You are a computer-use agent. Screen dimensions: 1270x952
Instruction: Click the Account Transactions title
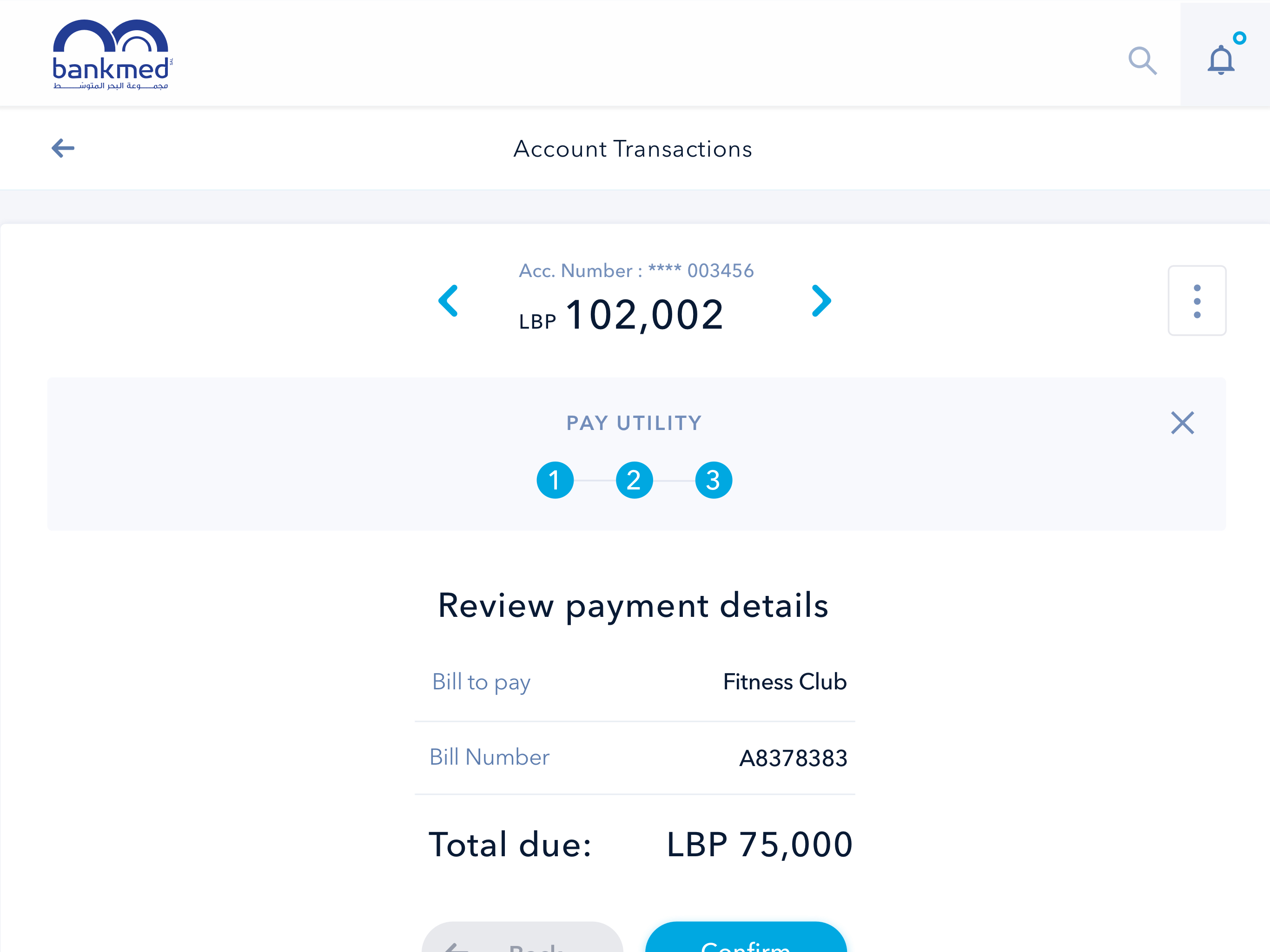tap(633, 149)
